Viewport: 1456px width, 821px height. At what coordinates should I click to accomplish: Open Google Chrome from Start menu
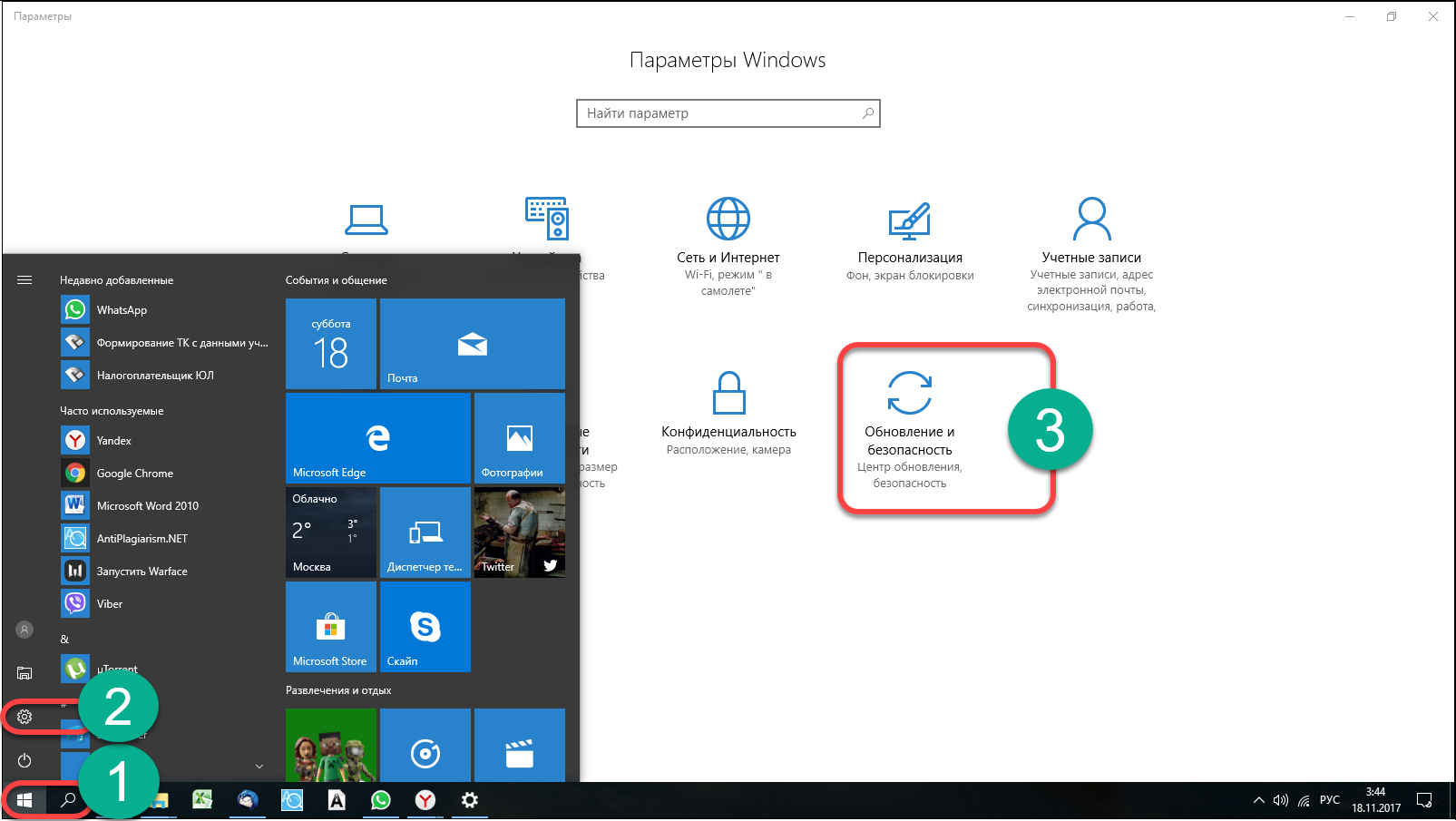point(163,474)
